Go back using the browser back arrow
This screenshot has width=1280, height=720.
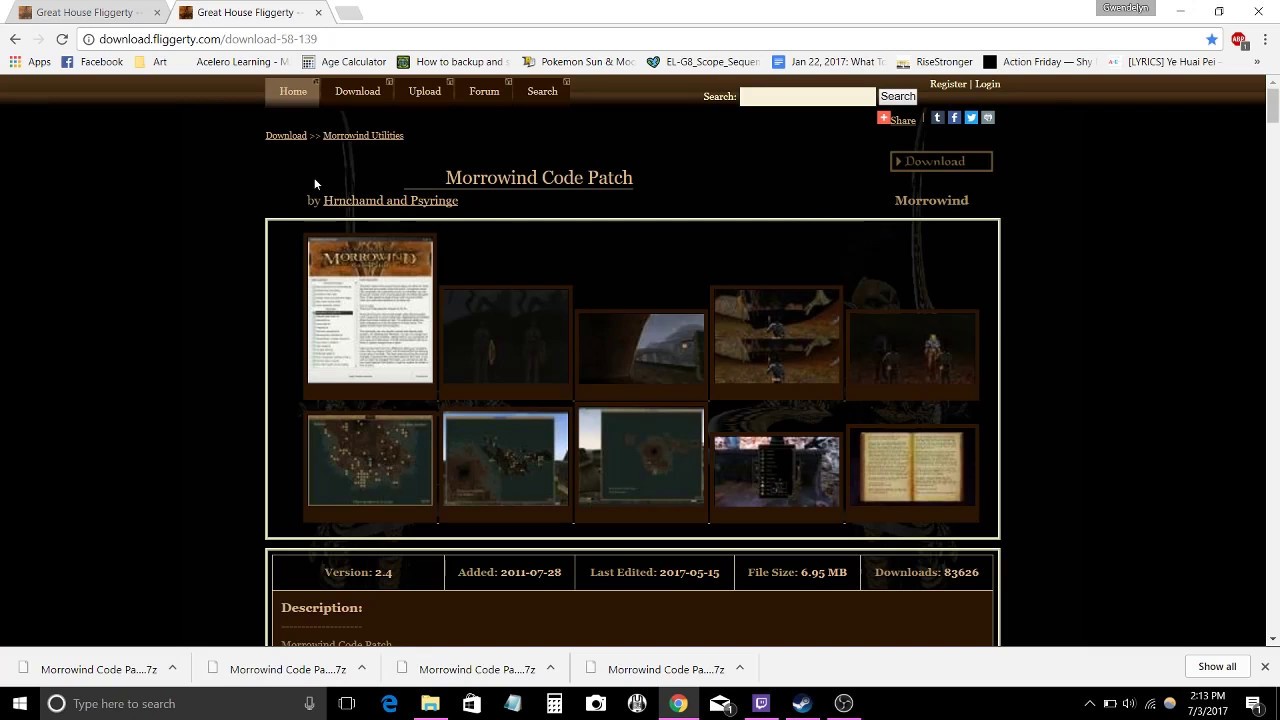click(15, 39)
